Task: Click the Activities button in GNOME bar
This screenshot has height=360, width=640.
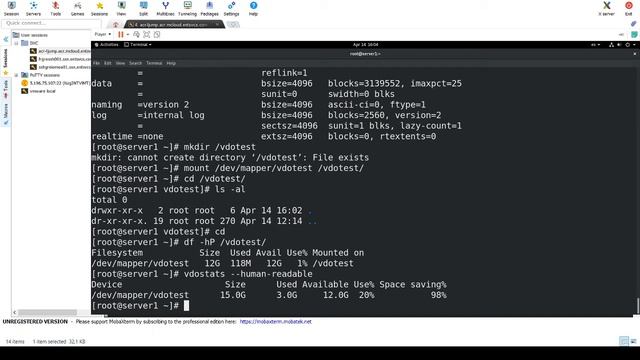Action: (107, 44)
